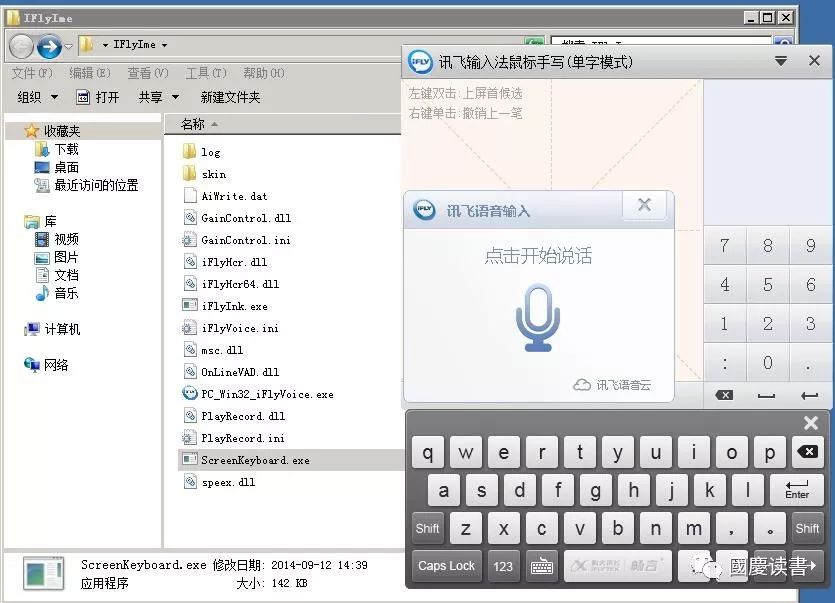835x603 pixels.
Task: Click the numpad return arrow icon
Action: [809, 395]
